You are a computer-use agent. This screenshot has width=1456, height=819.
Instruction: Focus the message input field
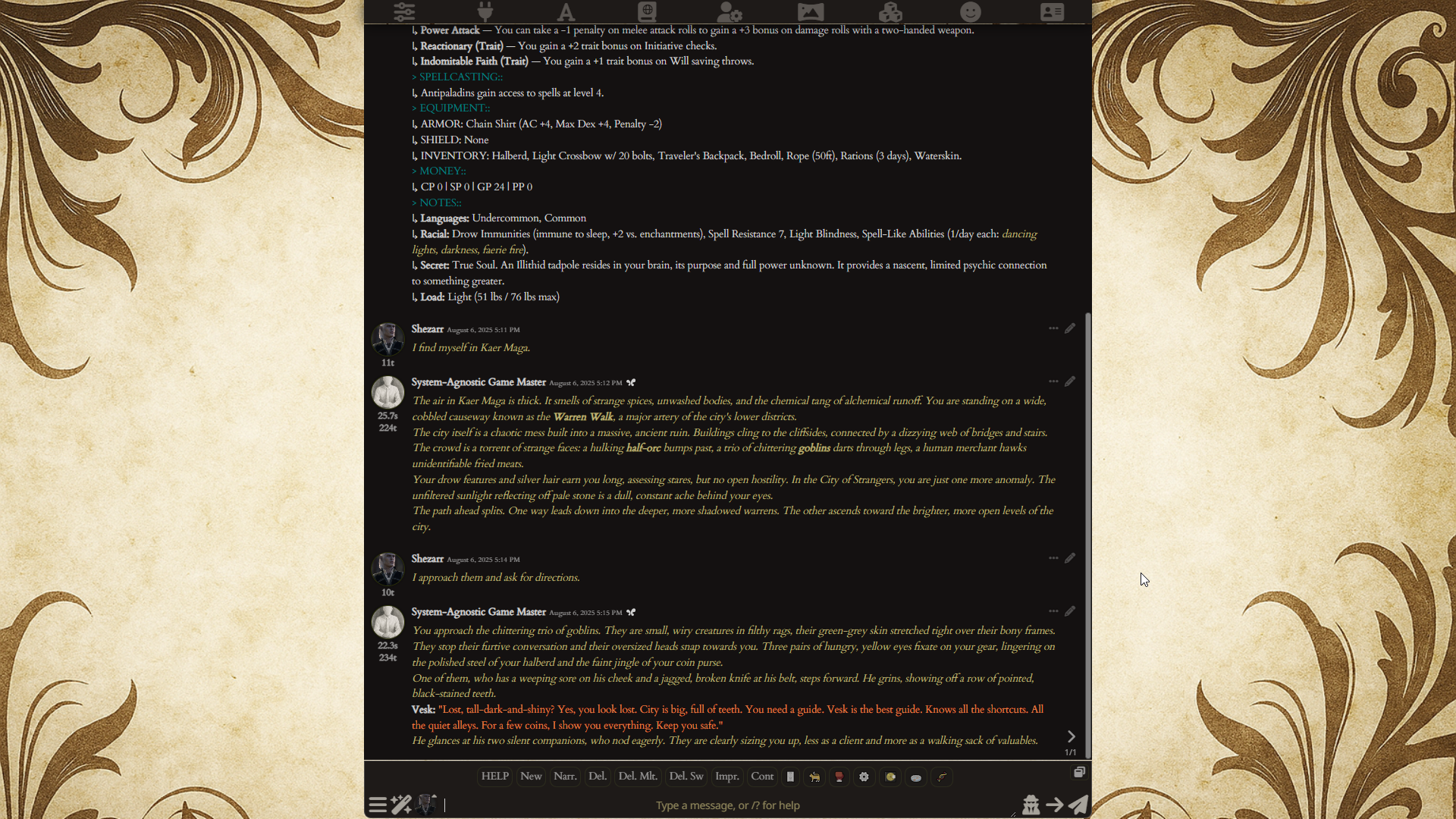[728, 805]
